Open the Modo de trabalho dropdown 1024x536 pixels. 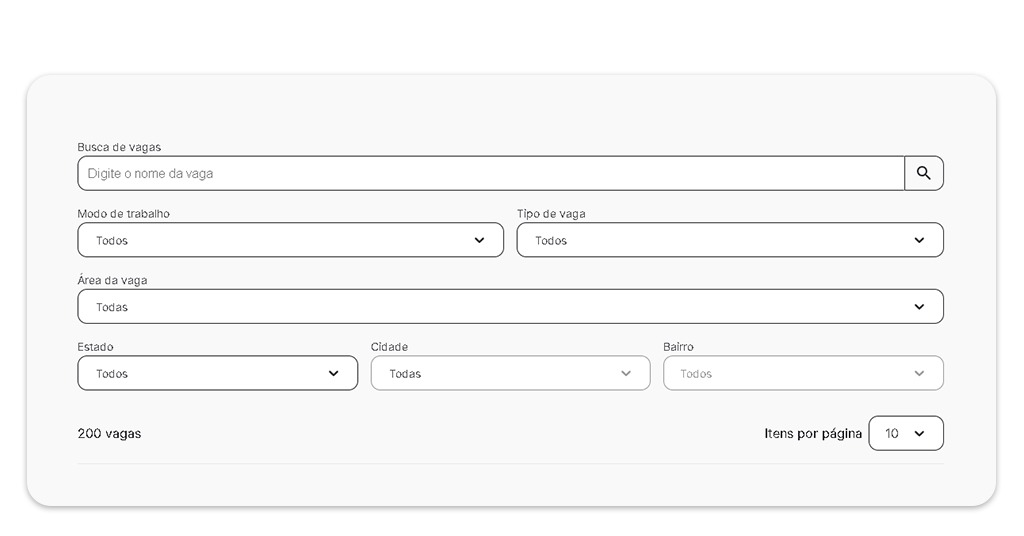click(290, 240)
